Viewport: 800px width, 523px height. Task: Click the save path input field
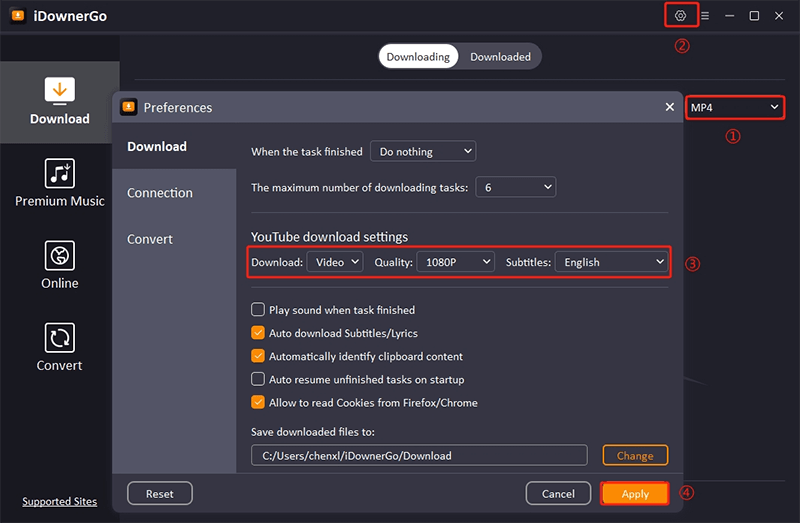click(419, 456)
